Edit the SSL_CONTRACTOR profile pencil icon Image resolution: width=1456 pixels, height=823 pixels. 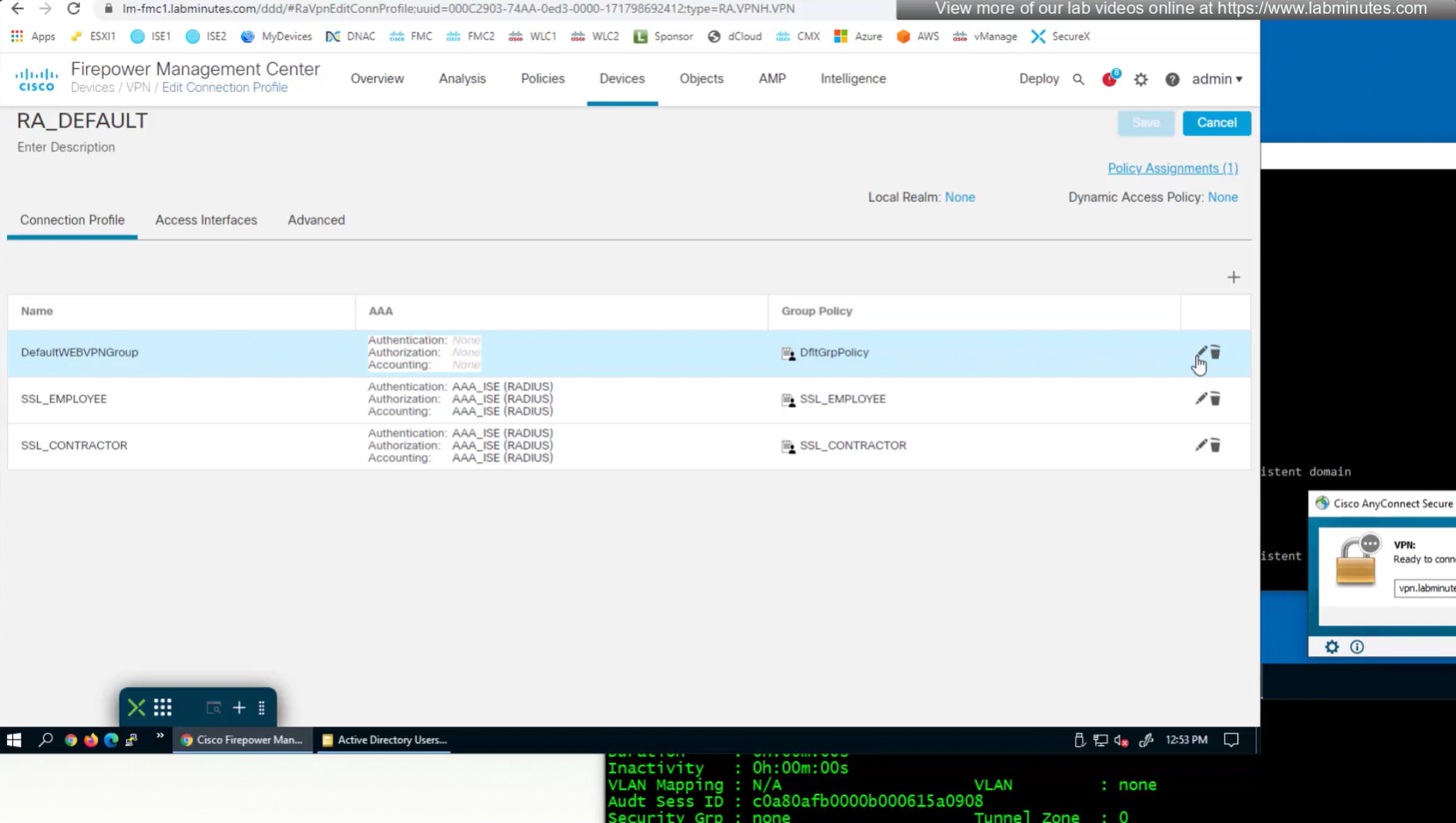1200,445
